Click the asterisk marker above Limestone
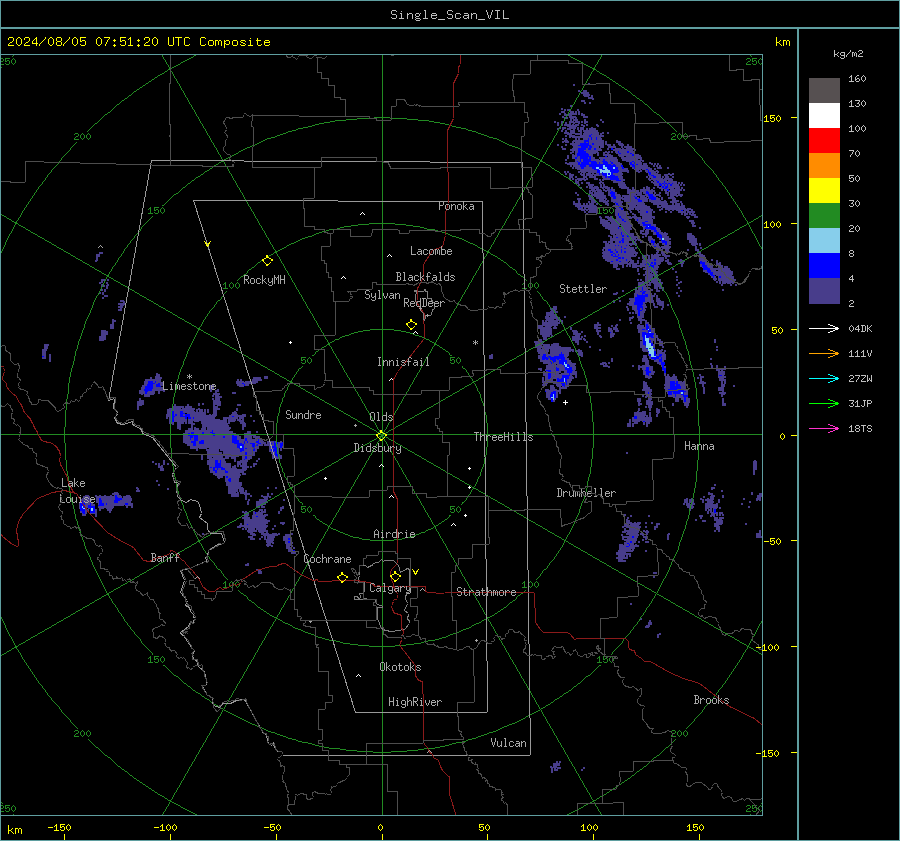The height and width of the screenshot is (841, 900). (x=190, y=377)
